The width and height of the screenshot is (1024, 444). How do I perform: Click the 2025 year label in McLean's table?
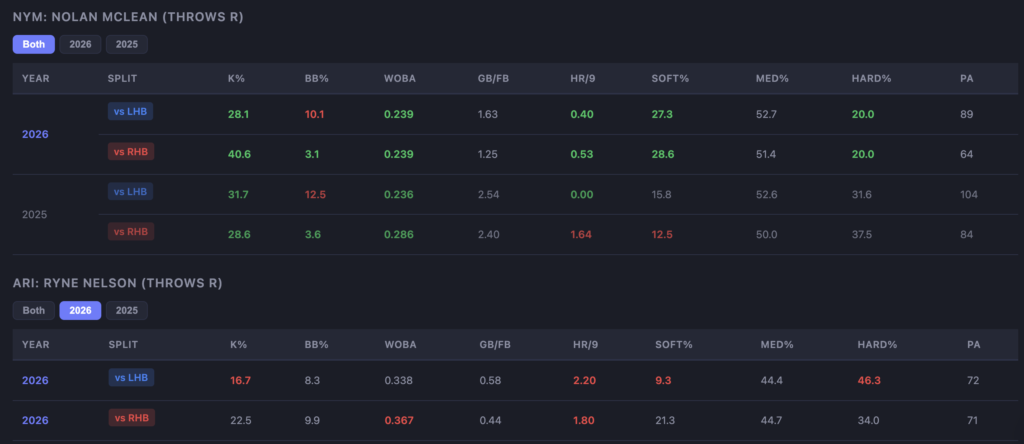pos(35,214)
